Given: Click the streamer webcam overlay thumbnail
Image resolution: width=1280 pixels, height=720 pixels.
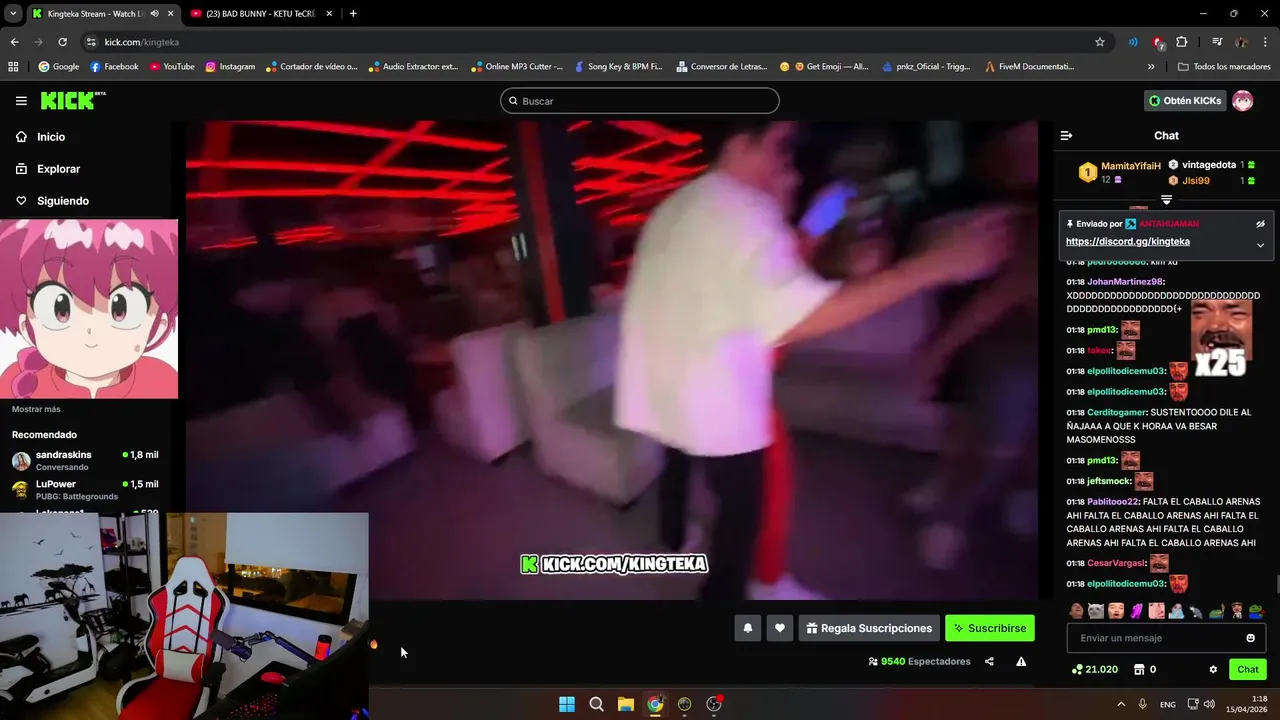Looking at the screenshot, I should click(x=184, y=615).
